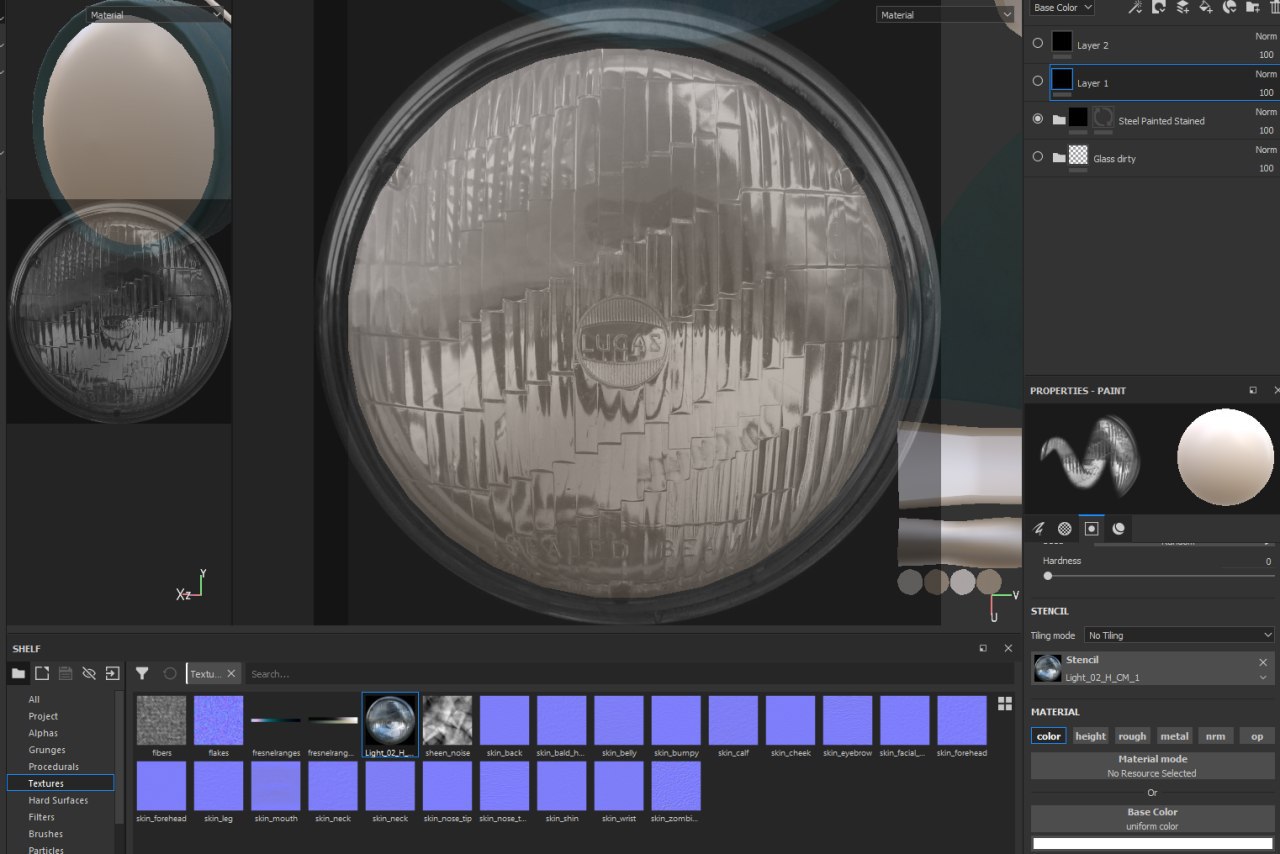Remove the Stencil Light_02_H_CM_1 resource

pos(1263,662)
